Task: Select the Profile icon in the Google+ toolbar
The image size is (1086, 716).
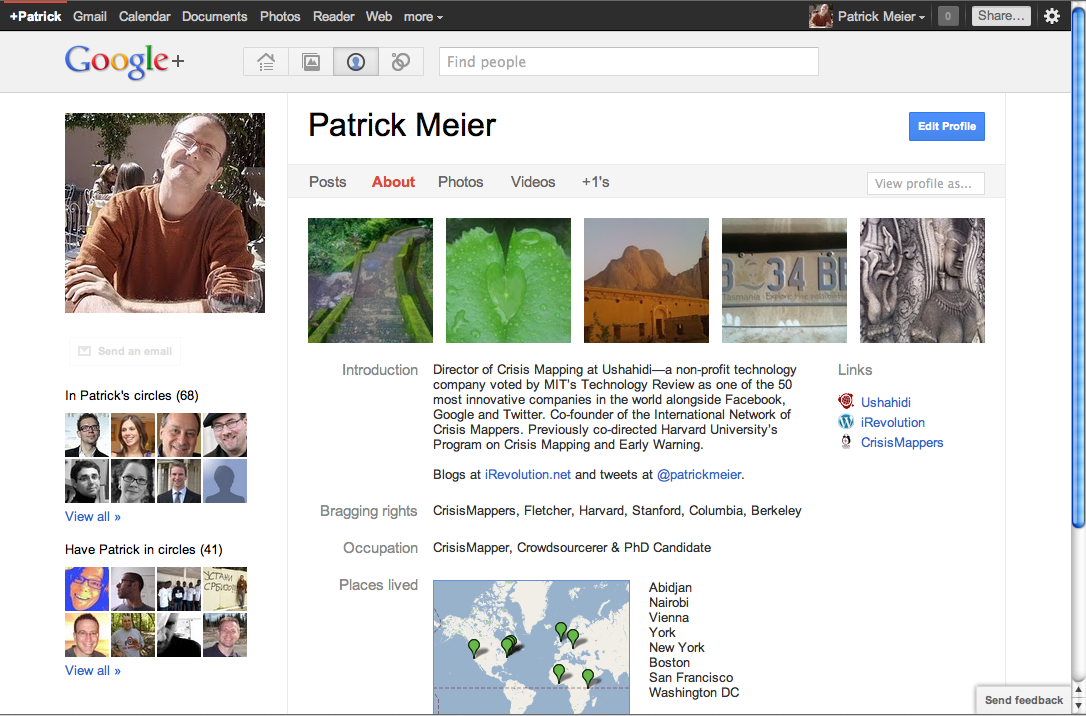Action: coord(356,62)
